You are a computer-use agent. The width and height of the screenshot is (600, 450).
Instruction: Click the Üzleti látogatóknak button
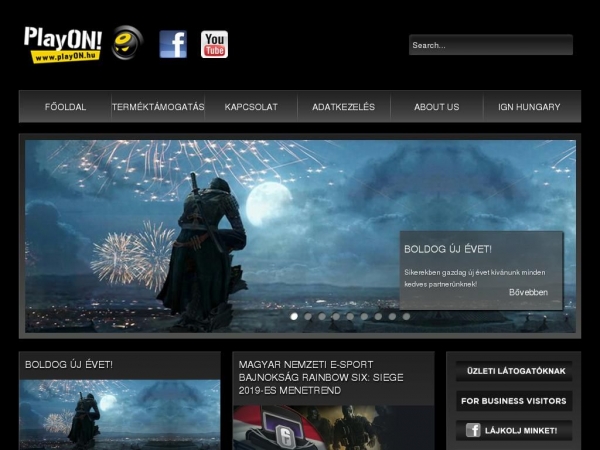(514, 371)
